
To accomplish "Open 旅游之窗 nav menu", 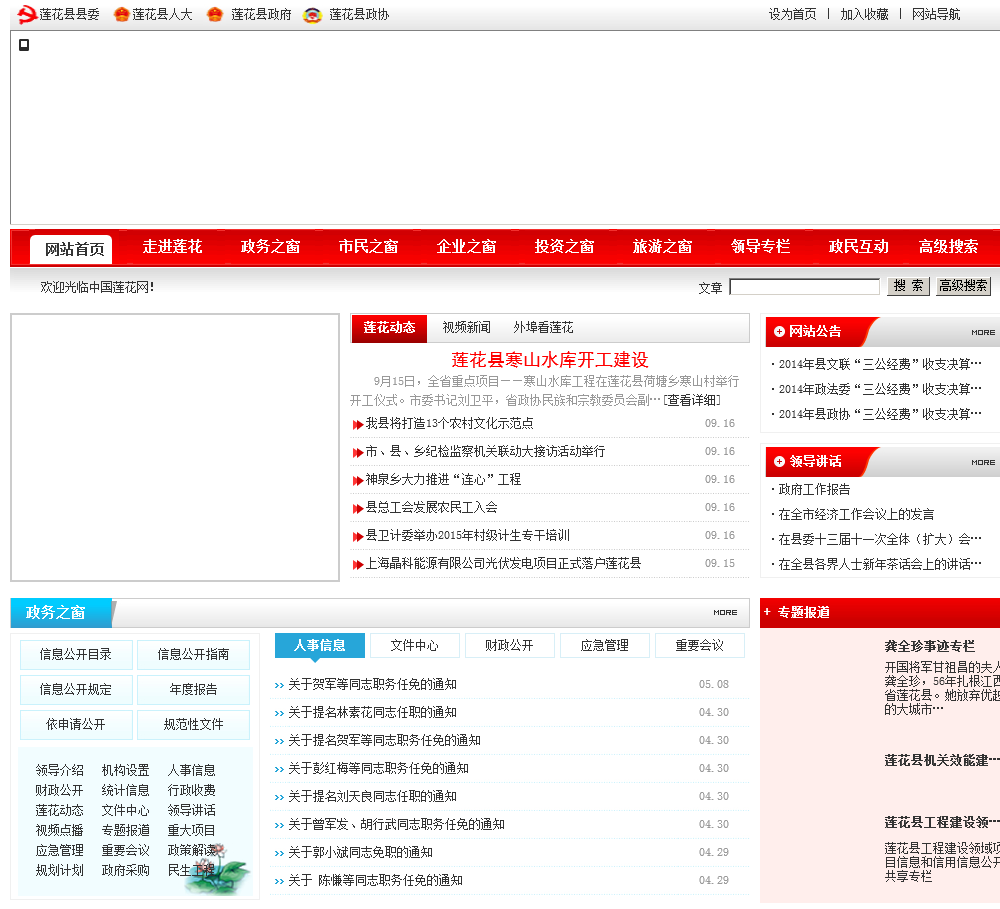I will pyautogui.click(x=663, y=246).
